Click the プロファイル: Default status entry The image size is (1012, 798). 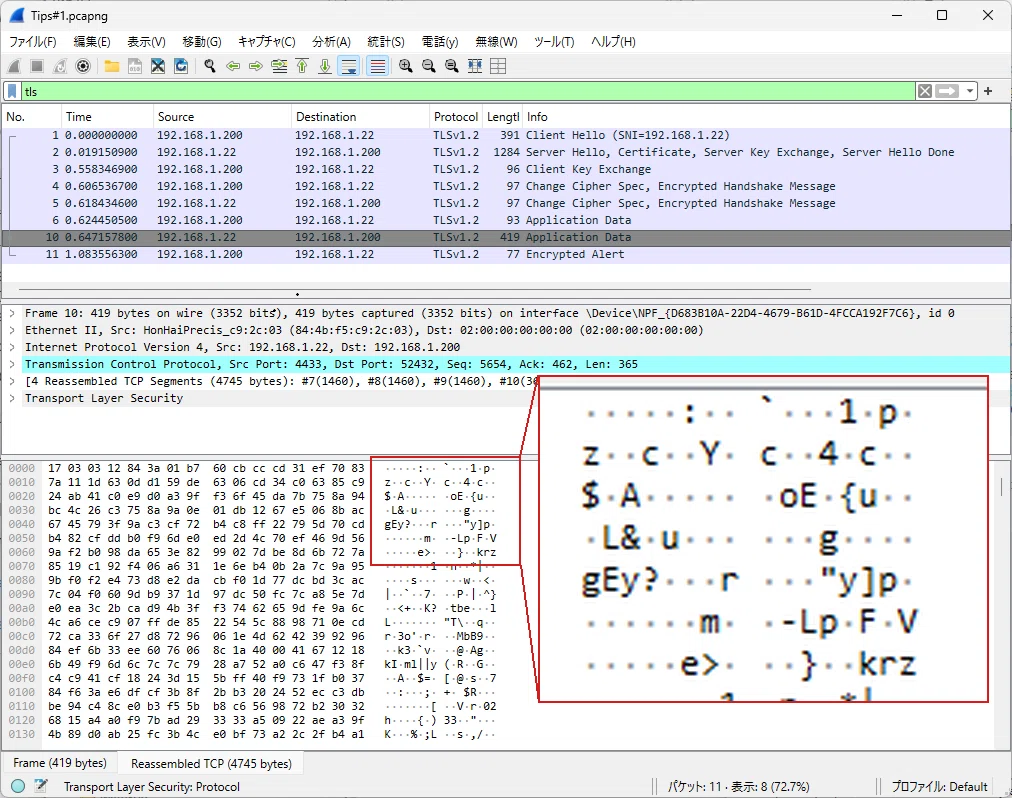939,786
